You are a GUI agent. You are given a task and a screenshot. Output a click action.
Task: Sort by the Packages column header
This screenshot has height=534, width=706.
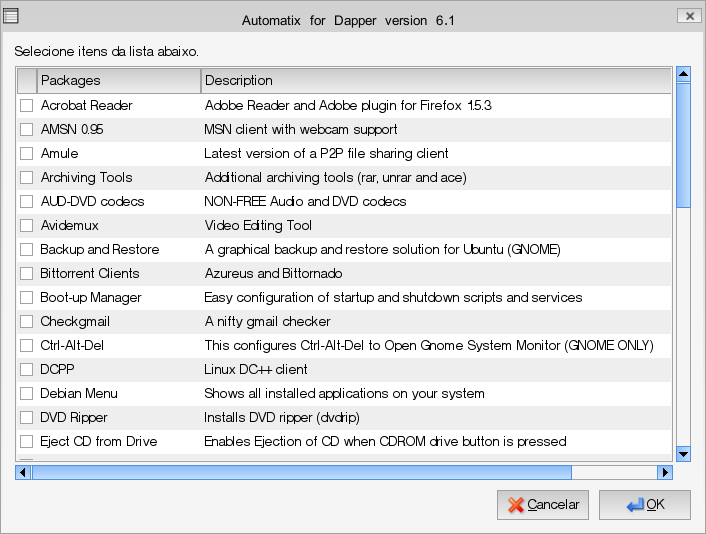pyautogui.click(x=118, y=81)
